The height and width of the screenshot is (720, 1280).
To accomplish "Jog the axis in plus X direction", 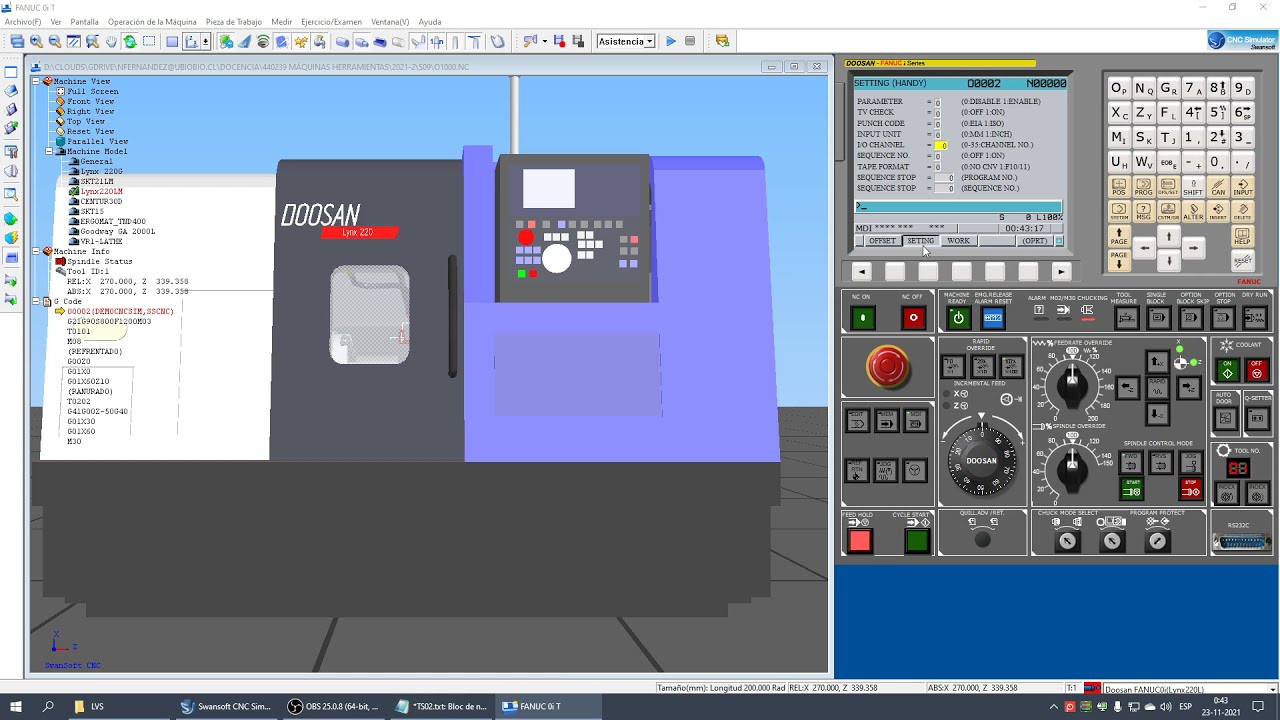I will [x=1157, y=361].
